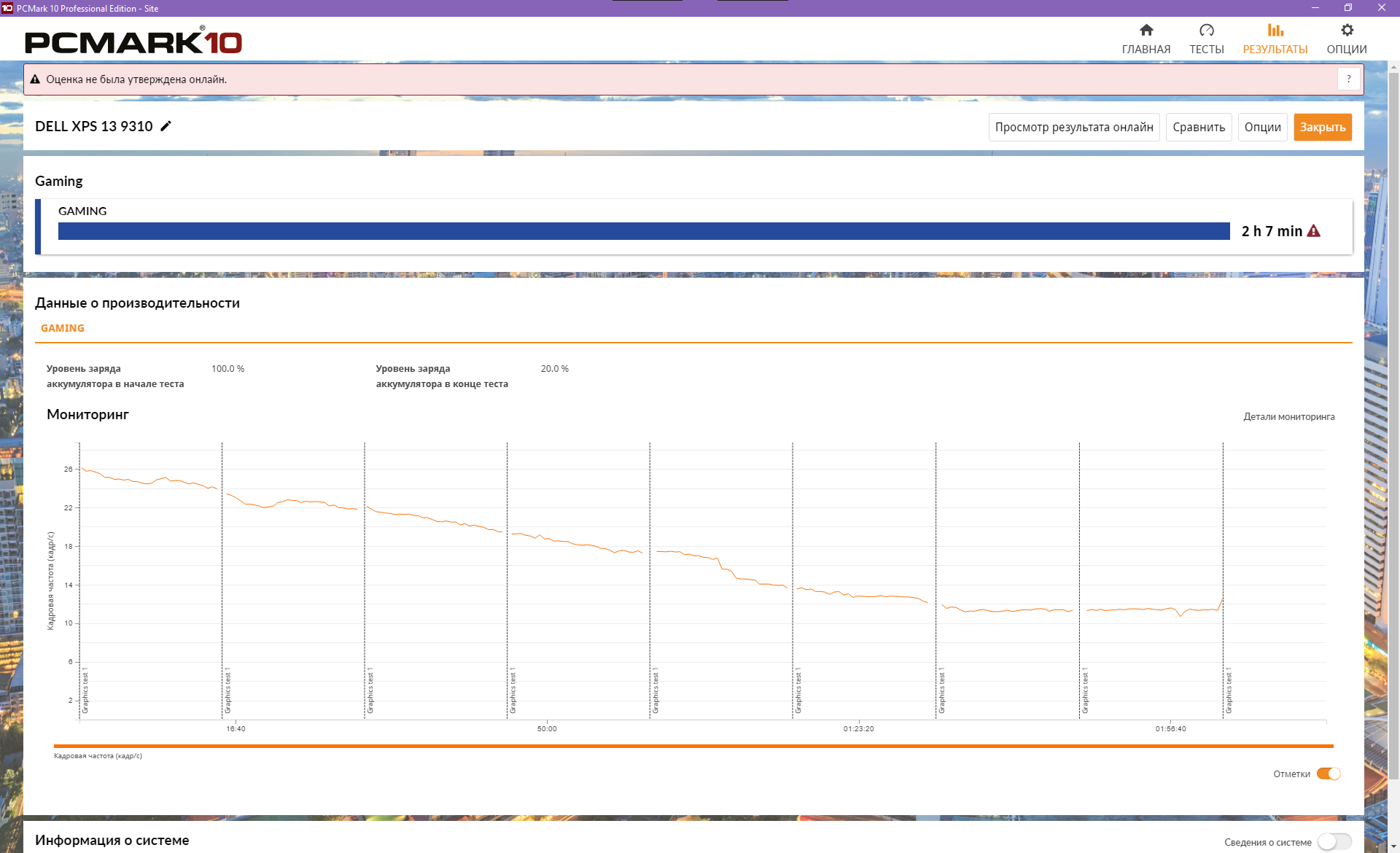Click red warning triangle next to 2 h 7 min
Screen dimensions: 1400x853
coord(1313,231)
